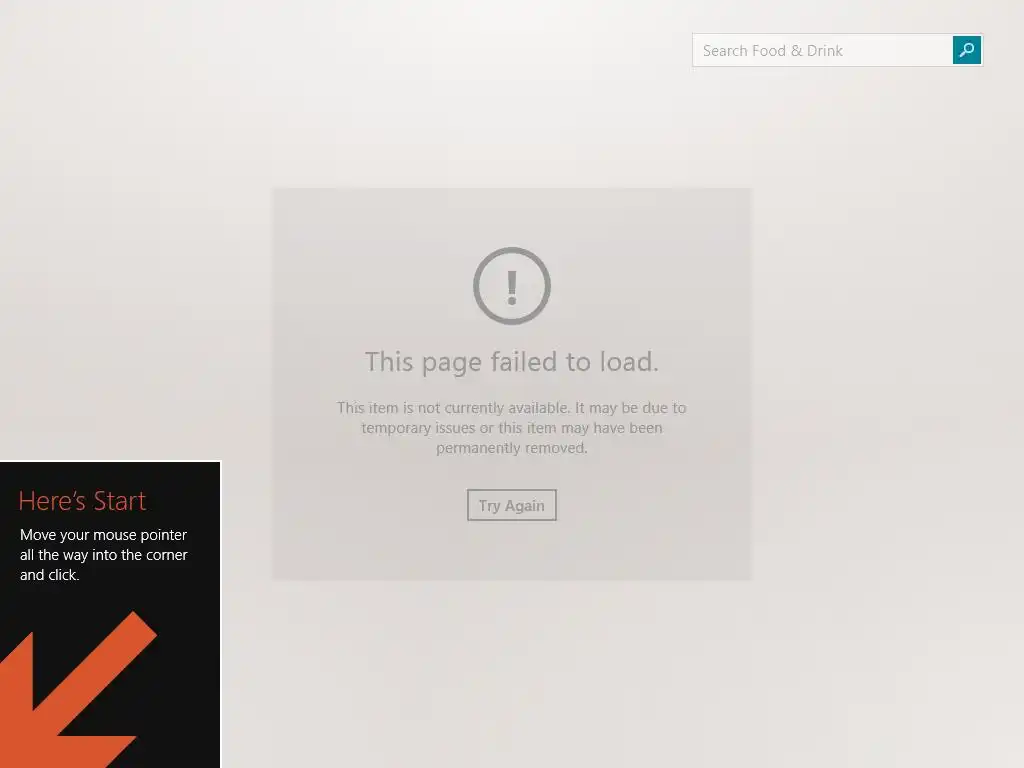This screenshot has height=768, width=1024.
Task: Retry loading with the Try Again button
Action: coord(512,505)
